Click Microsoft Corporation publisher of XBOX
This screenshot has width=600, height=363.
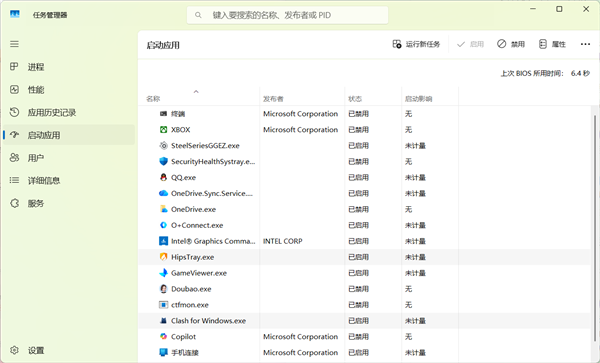(300, 130)
